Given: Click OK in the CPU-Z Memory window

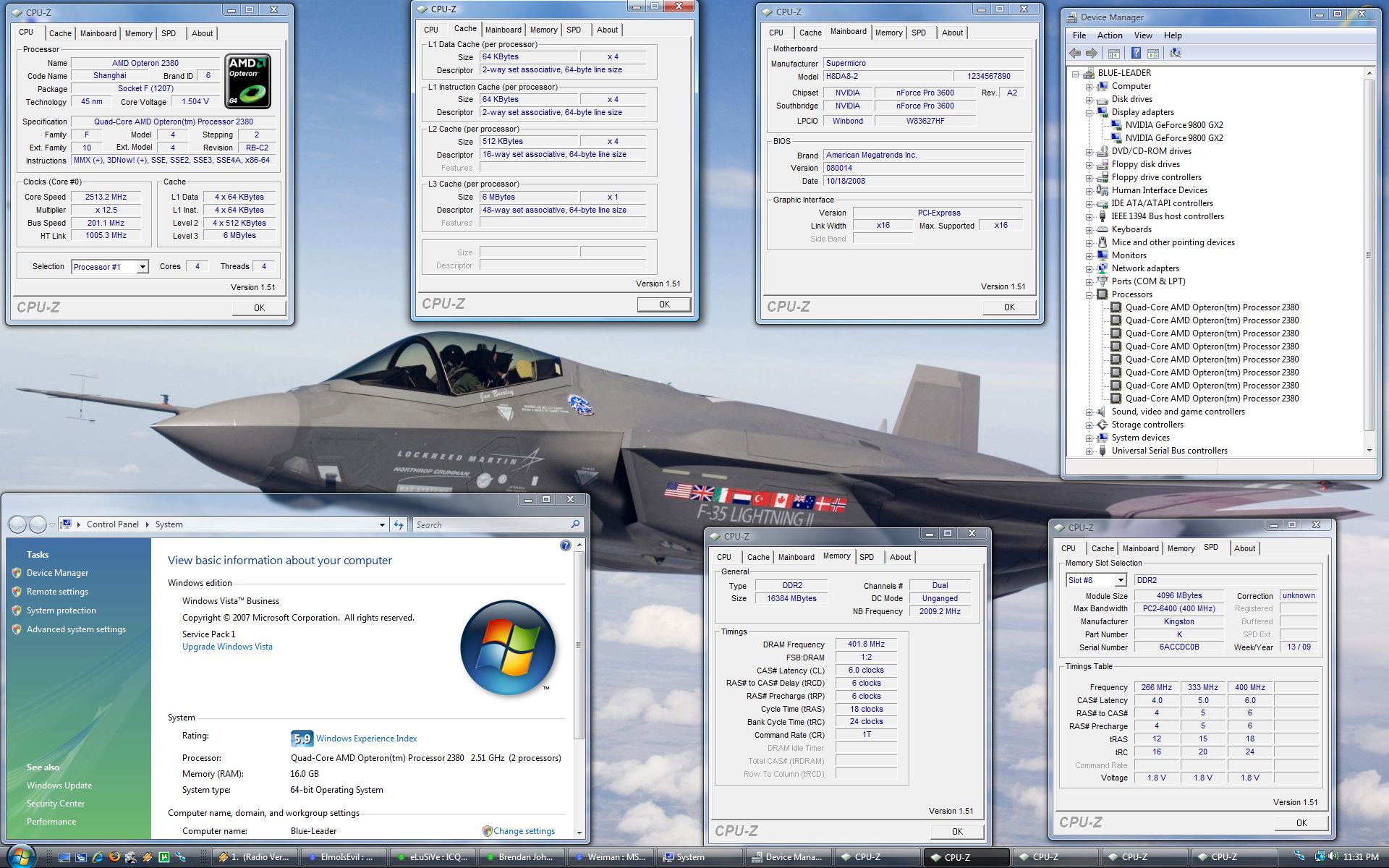Looking at the screenshot, I should point(956,831).
